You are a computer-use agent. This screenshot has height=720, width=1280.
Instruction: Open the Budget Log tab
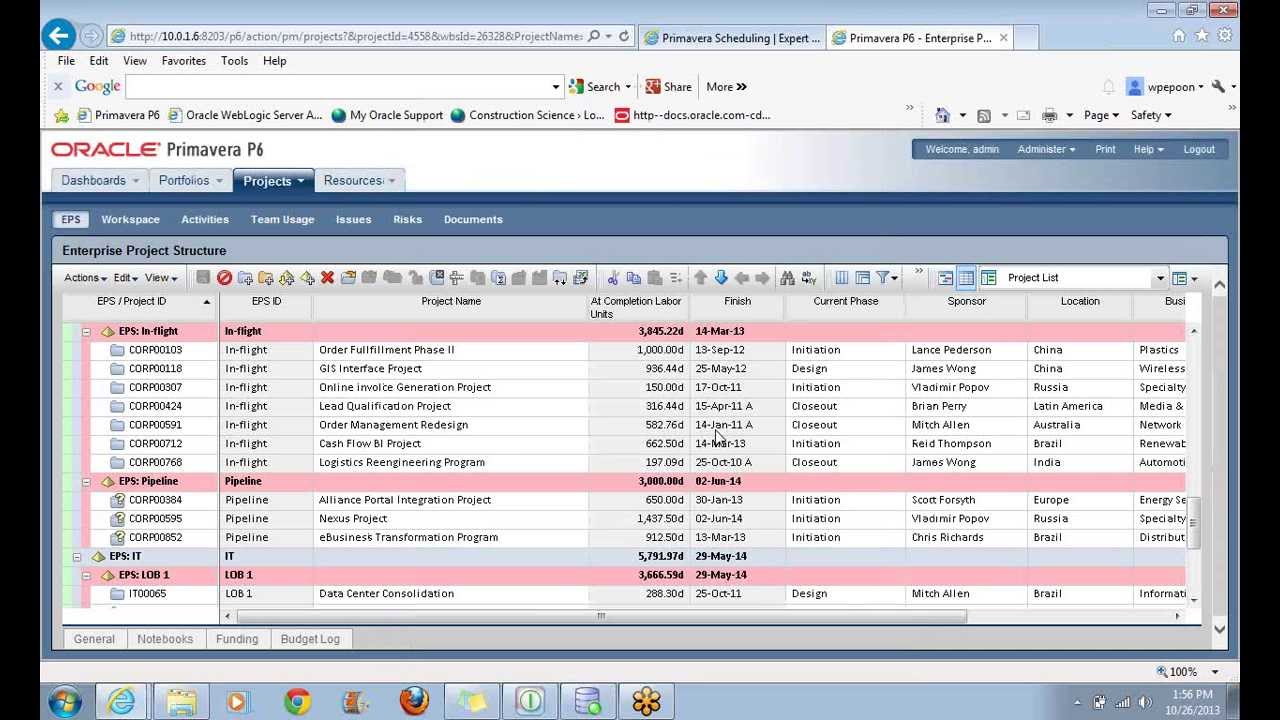point(310,639)
